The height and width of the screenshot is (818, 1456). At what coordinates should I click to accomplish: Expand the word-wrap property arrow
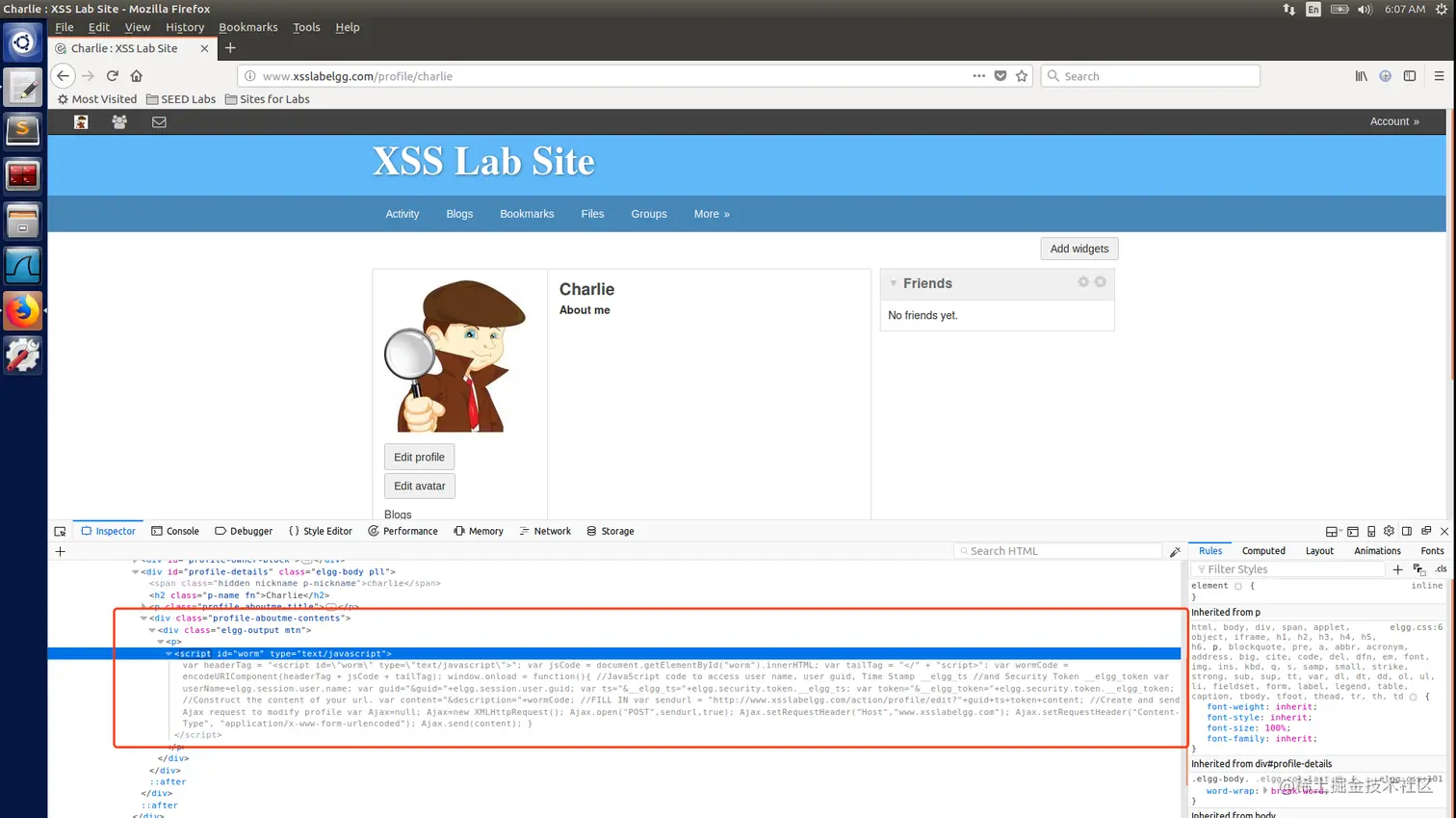[1265, 790]
